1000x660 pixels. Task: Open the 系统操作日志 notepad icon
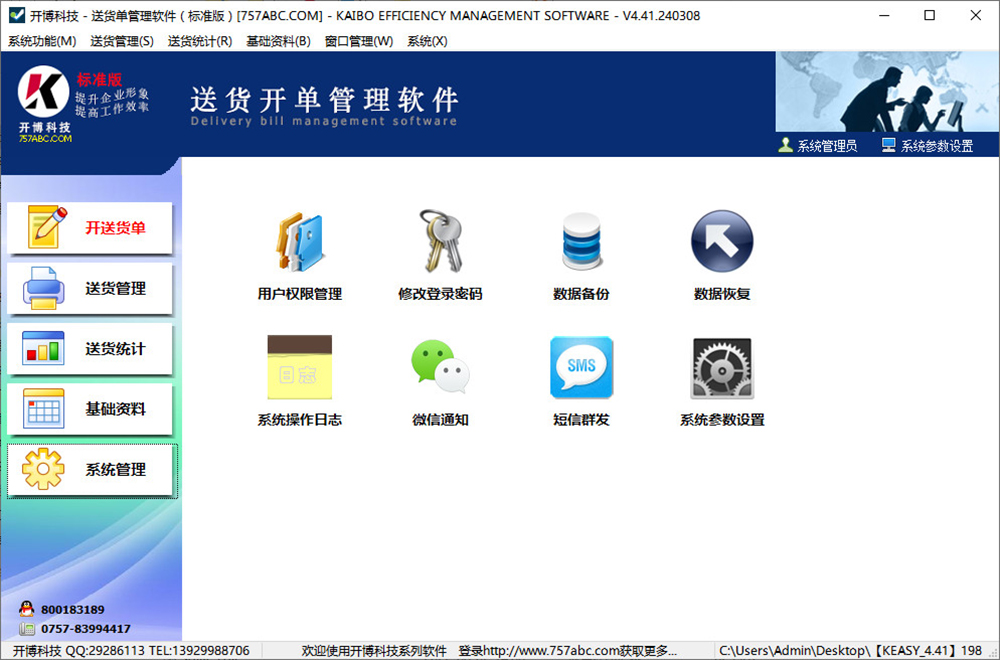(x=300, y=367)
